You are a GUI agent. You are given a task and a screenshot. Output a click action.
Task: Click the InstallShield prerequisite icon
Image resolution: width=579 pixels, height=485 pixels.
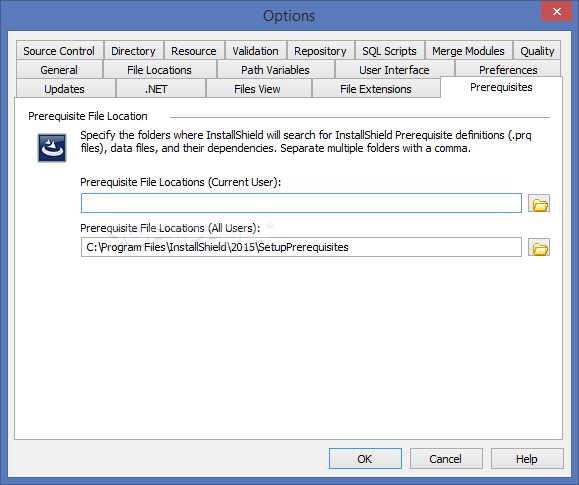coord(52,148)
